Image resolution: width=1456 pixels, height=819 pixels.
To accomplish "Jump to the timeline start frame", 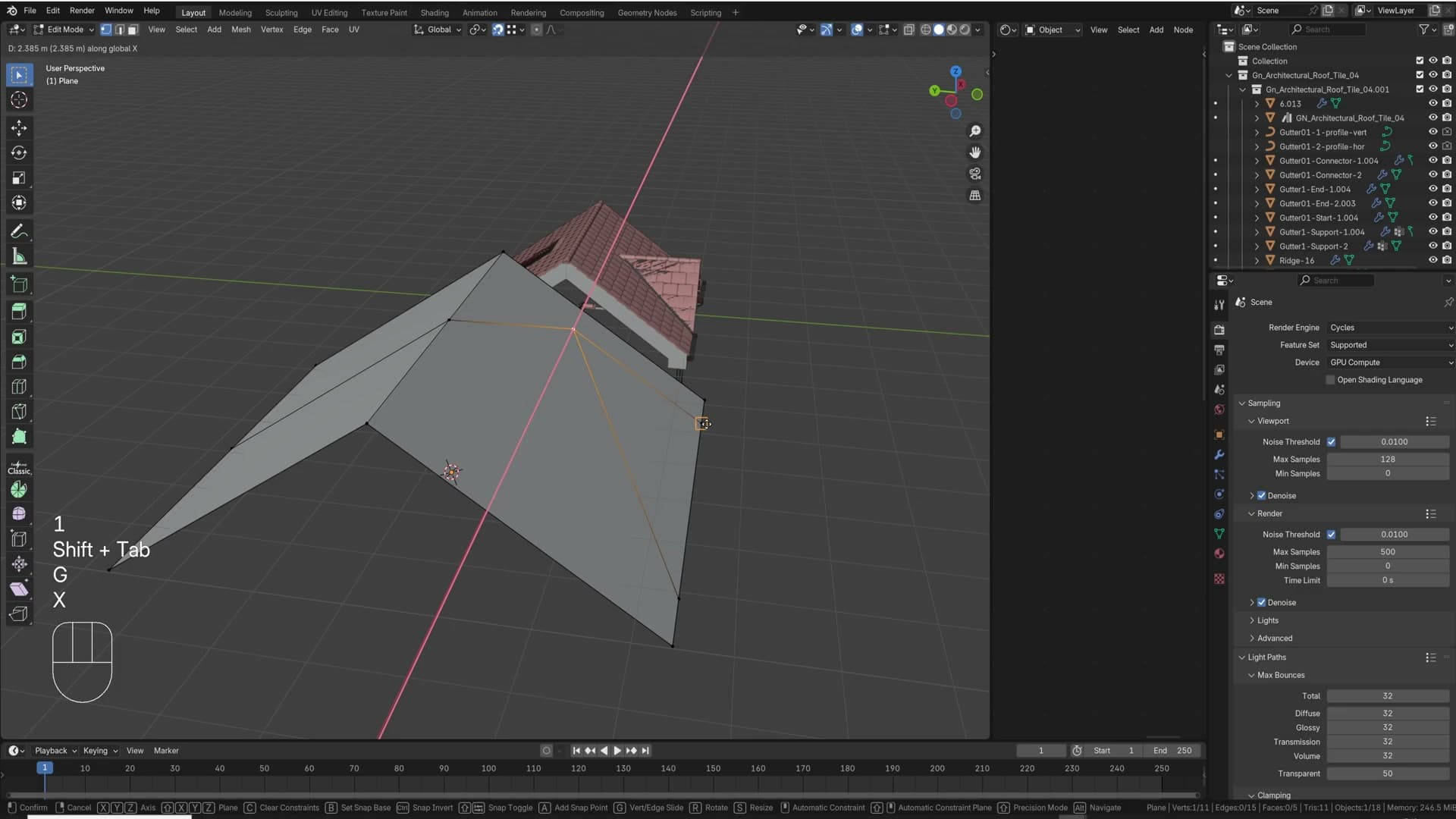I will (576, 751).
